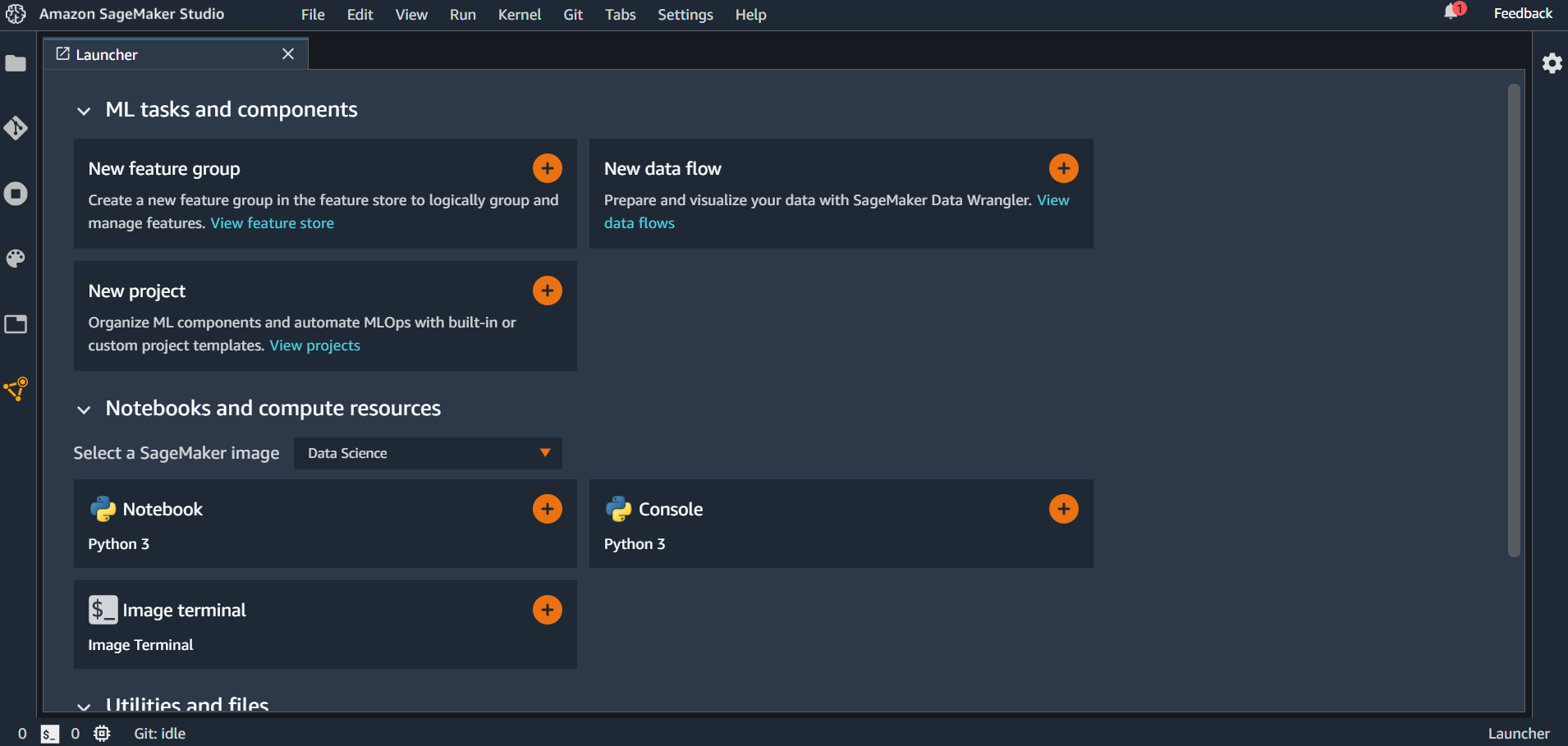The image size is (1568, 746).
Task: Click the Feedback button
Action: coord(1523,13)
